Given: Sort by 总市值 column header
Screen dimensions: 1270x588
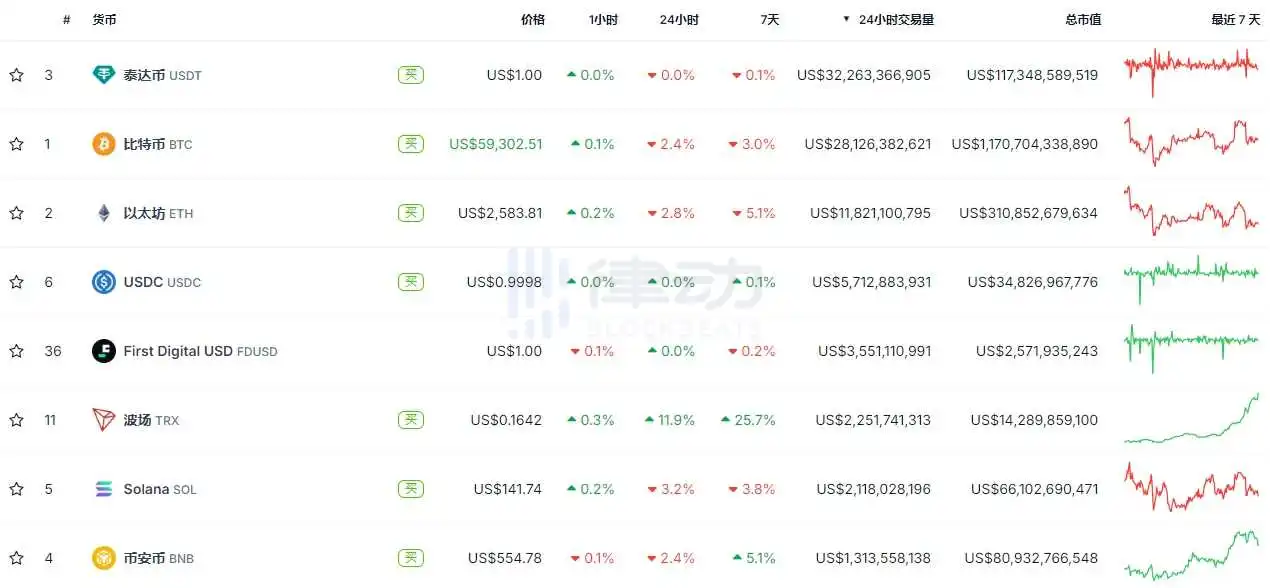Looking at the screenshot, I should [x=1084, y=19].
